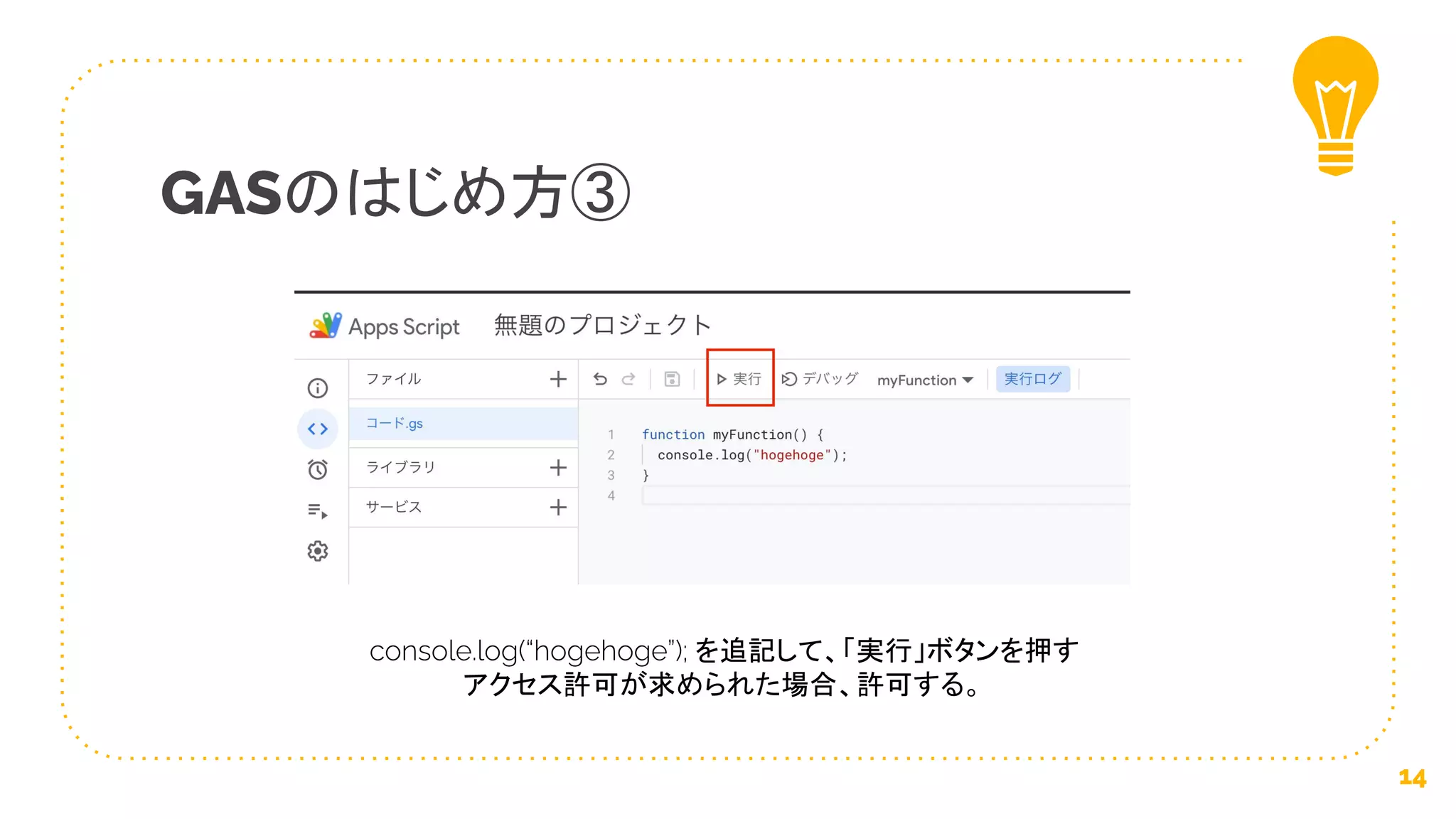Start debugging with デバッグ button
This screenshot has width=1456, height=819.
click(820, 379)
